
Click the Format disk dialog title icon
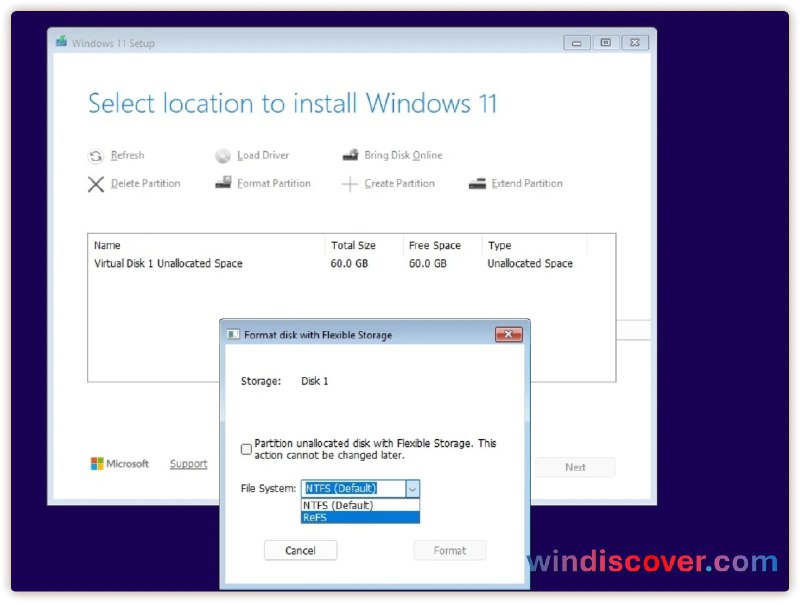(233, 335)
